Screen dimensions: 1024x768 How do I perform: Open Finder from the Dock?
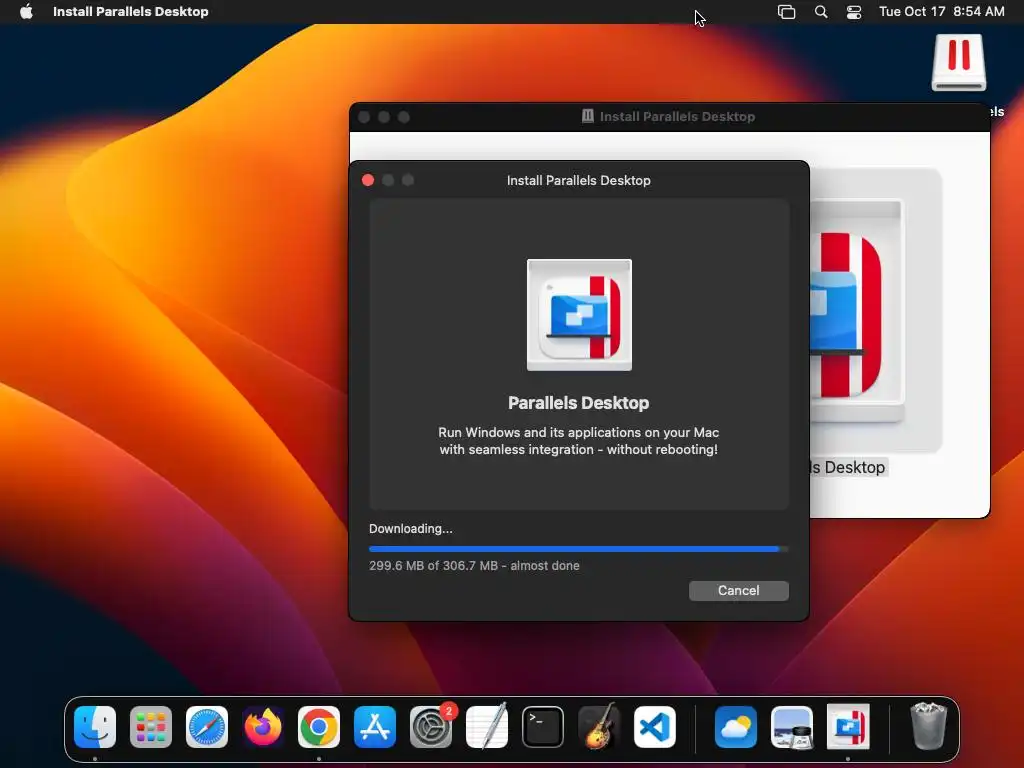95,727
